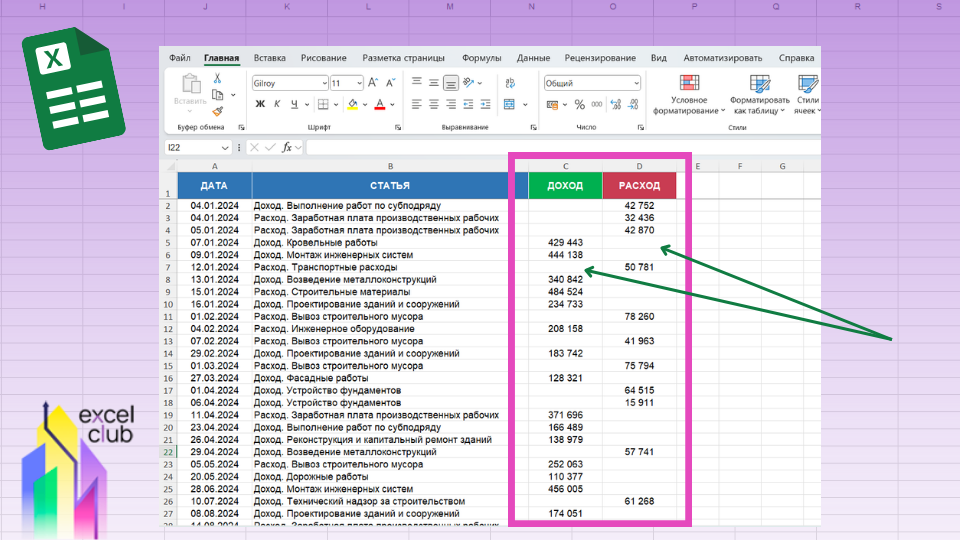Click the Cut scissors icon
The width and height of the screenshot is (960, 540).
[217, 78]
